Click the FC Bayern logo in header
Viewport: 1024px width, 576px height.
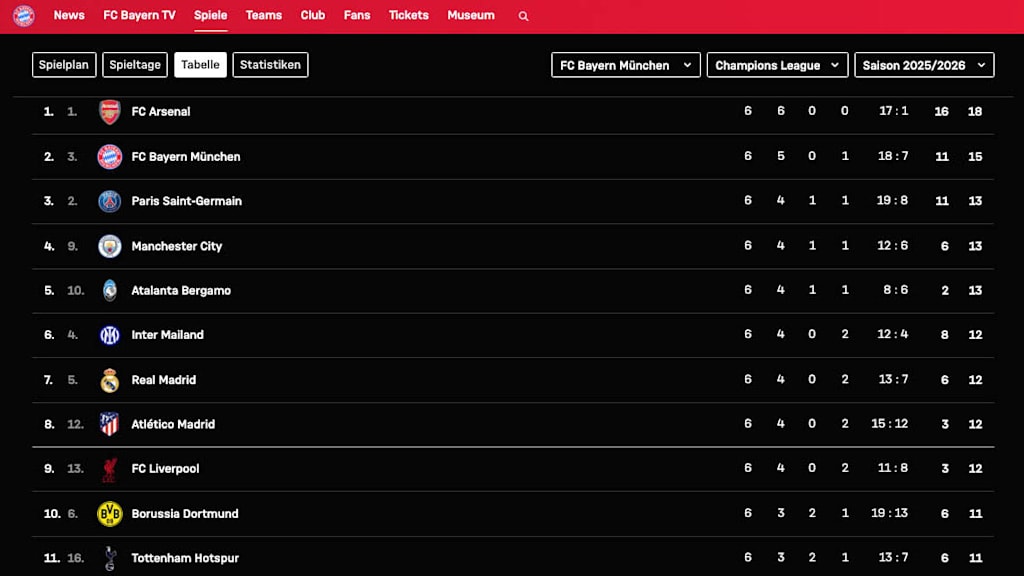23,16
